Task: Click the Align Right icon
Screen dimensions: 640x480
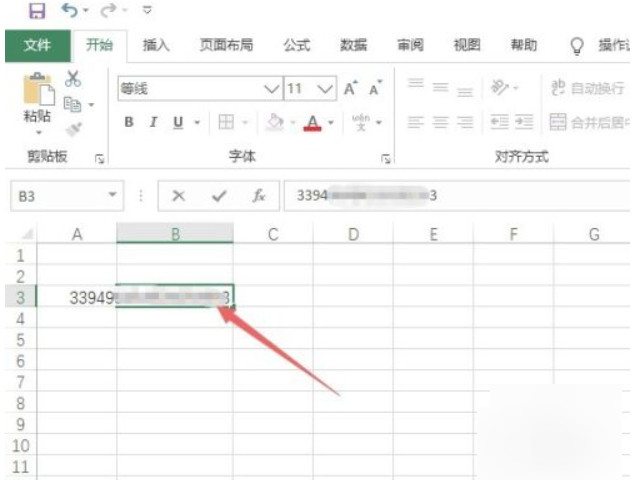Action: tap(465, 122)
